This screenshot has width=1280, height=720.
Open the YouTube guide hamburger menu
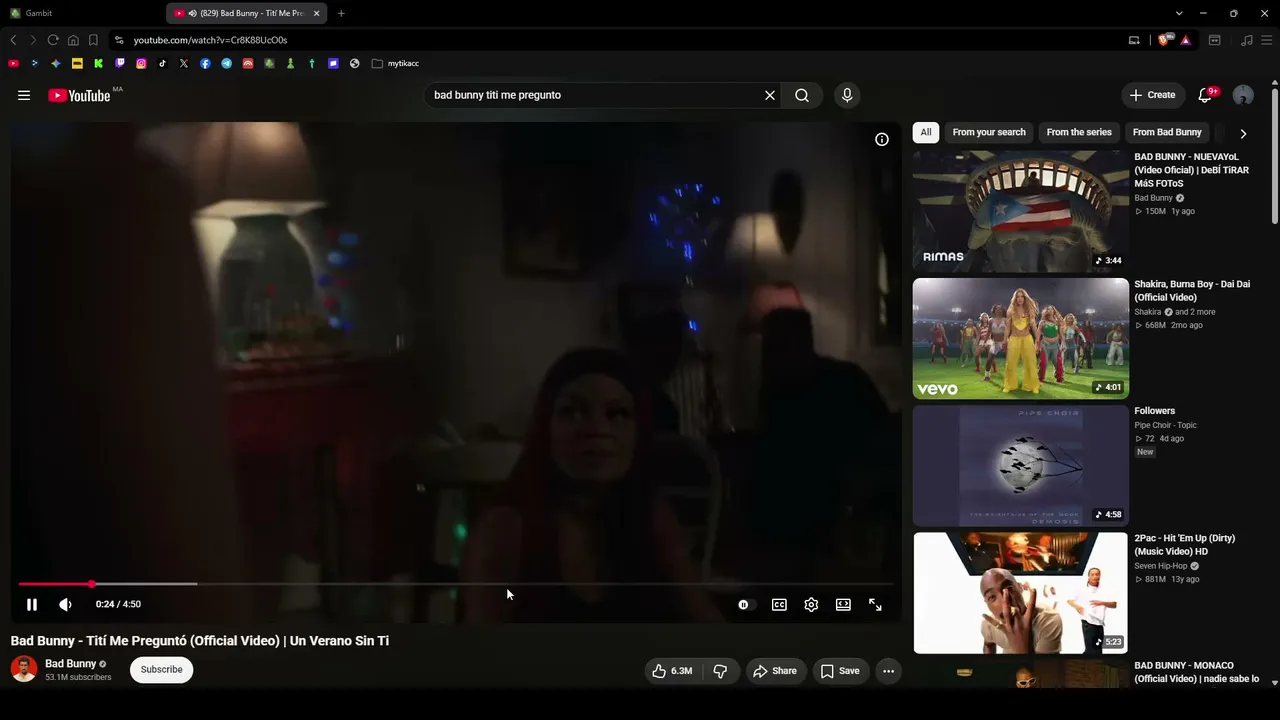tap(24, 95)
